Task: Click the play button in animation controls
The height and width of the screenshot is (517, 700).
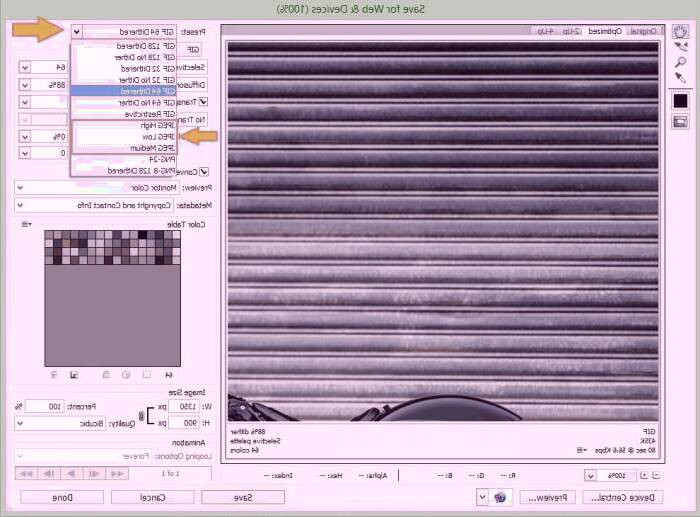Action: pos(71,473)
